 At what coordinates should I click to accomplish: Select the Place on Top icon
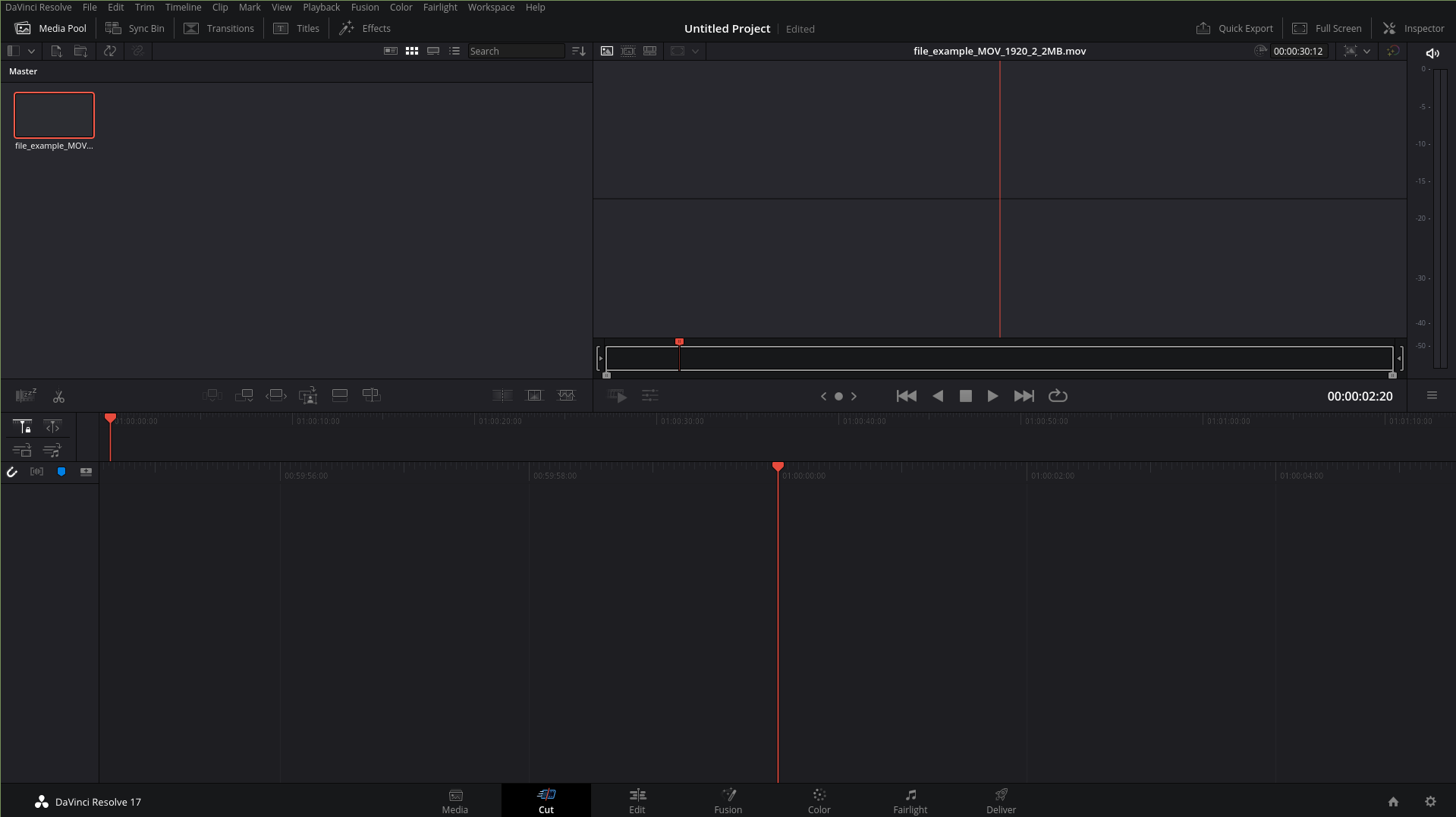[x=340, y=395]
